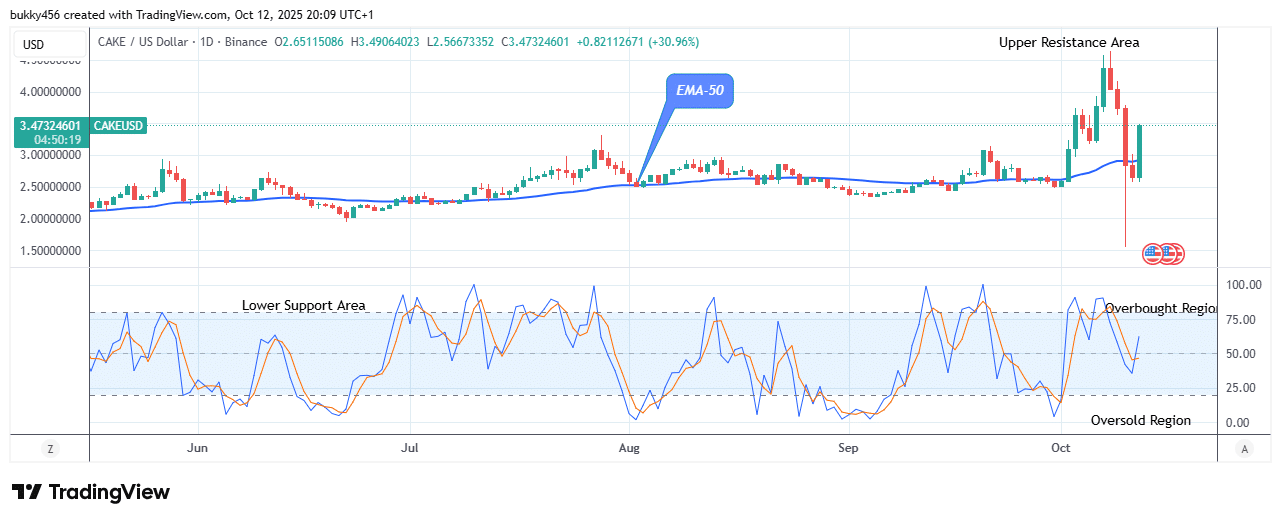Select the Upper Resistance Area text annotation
1281x522 pixels.
coord(1069,42)
